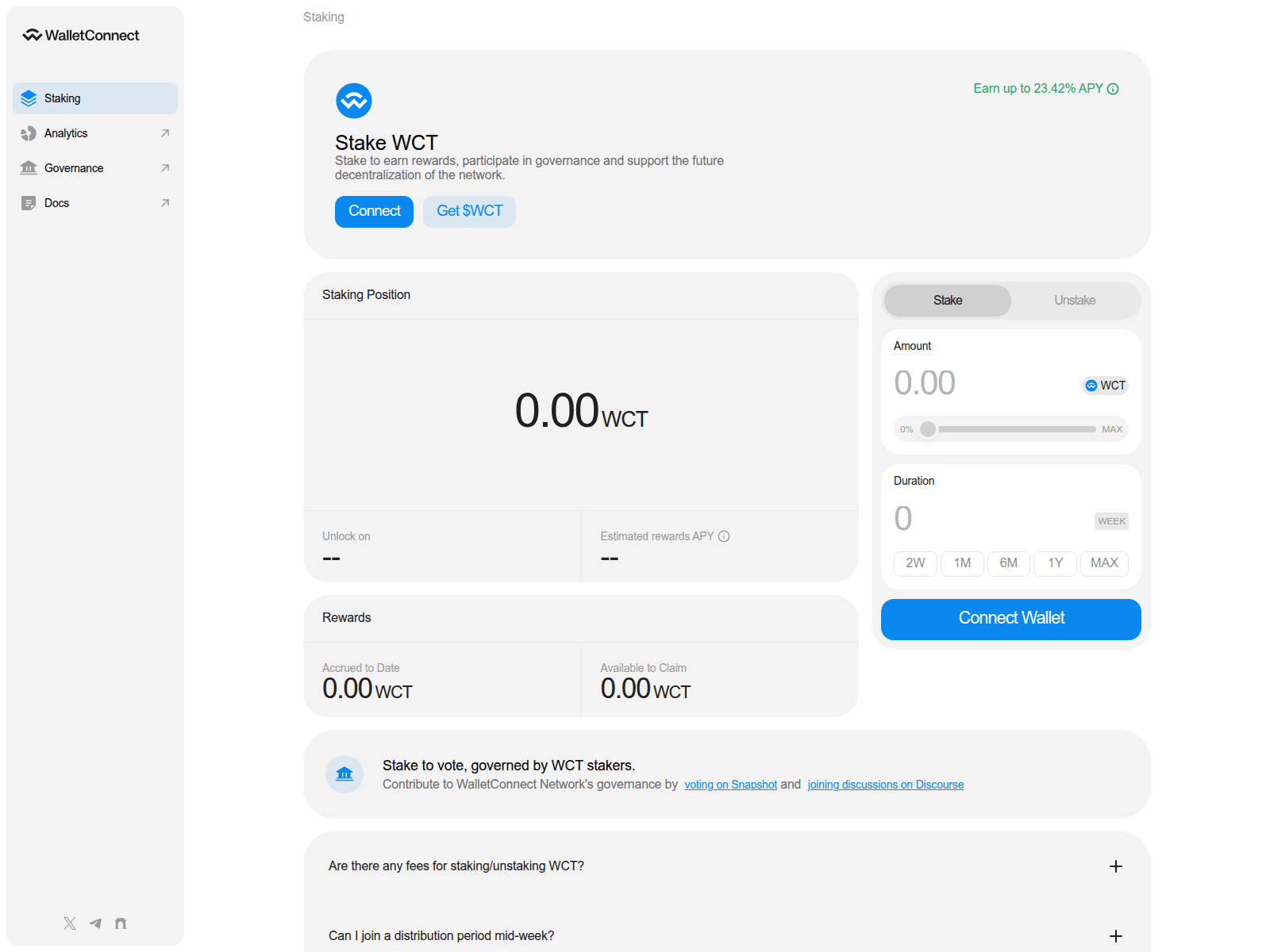Click the Estimated rewards APY info icon
This screenshot has height=952, width=1270.
tap(723, 536)
